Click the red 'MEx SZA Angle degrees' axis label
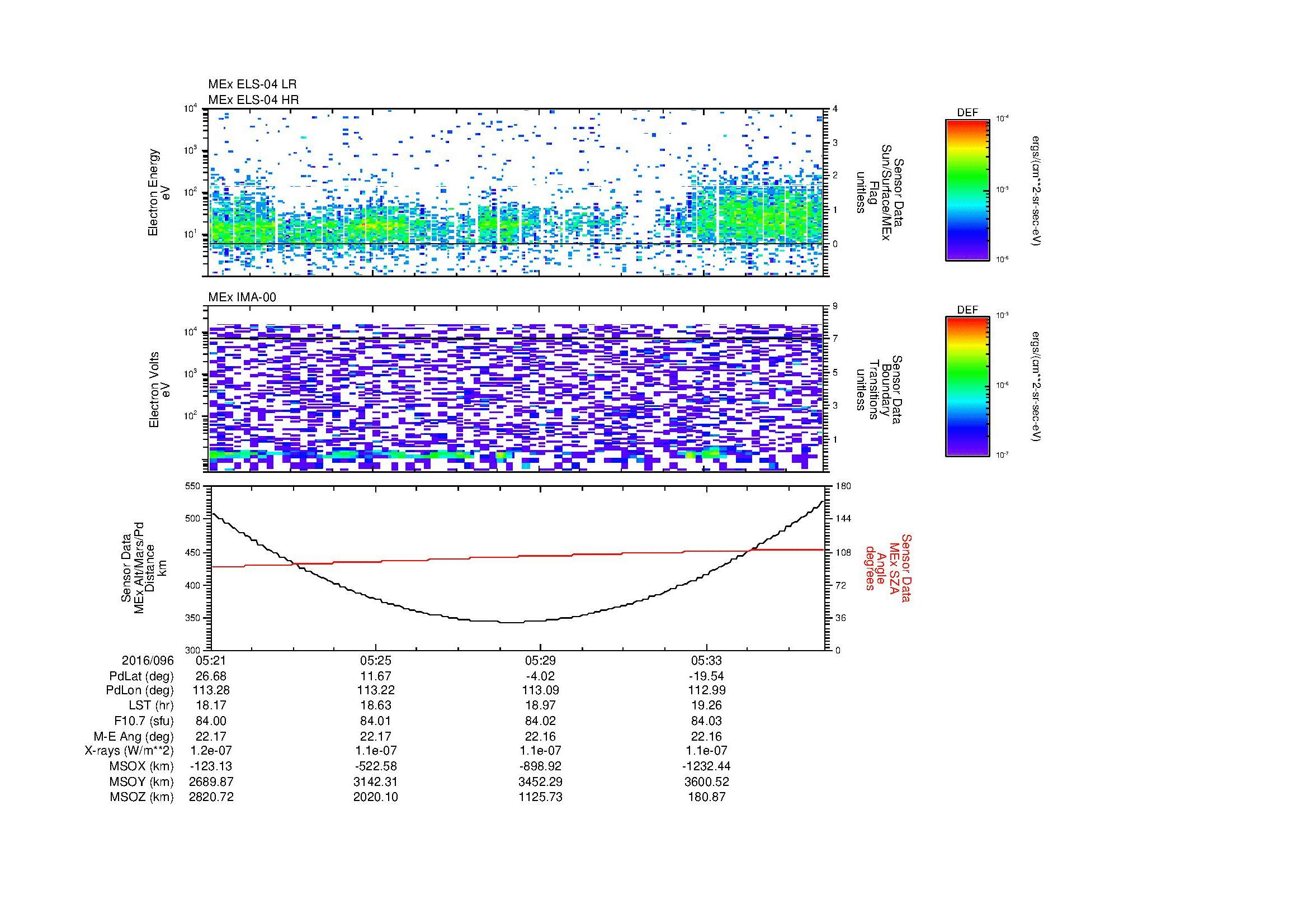The image size is (1308, 924). 887,567
